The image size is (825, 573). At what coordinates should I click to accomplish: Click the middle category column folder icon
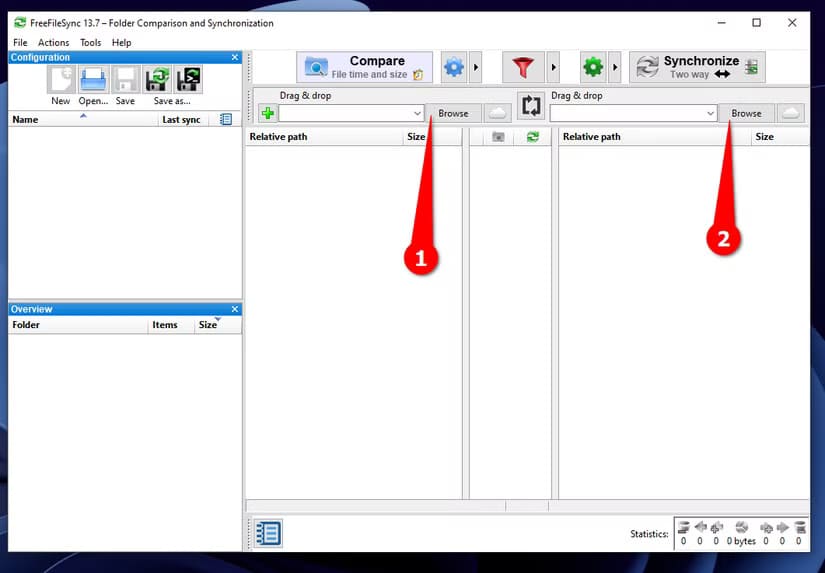(x=498, y=137)
